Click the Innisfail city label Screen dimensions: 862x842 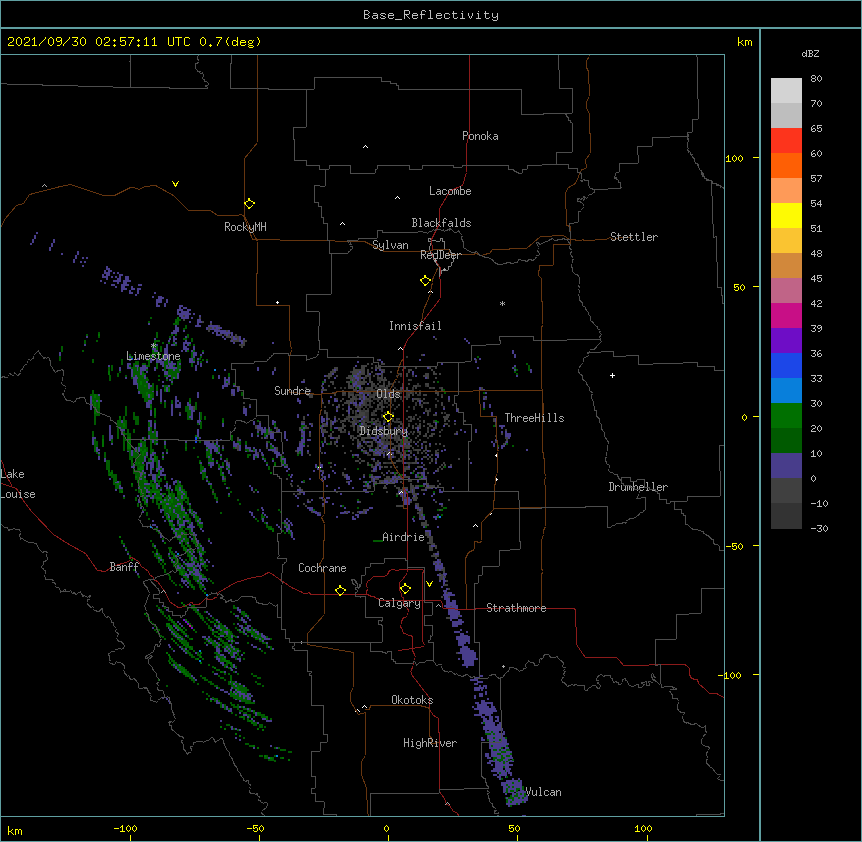415,326
